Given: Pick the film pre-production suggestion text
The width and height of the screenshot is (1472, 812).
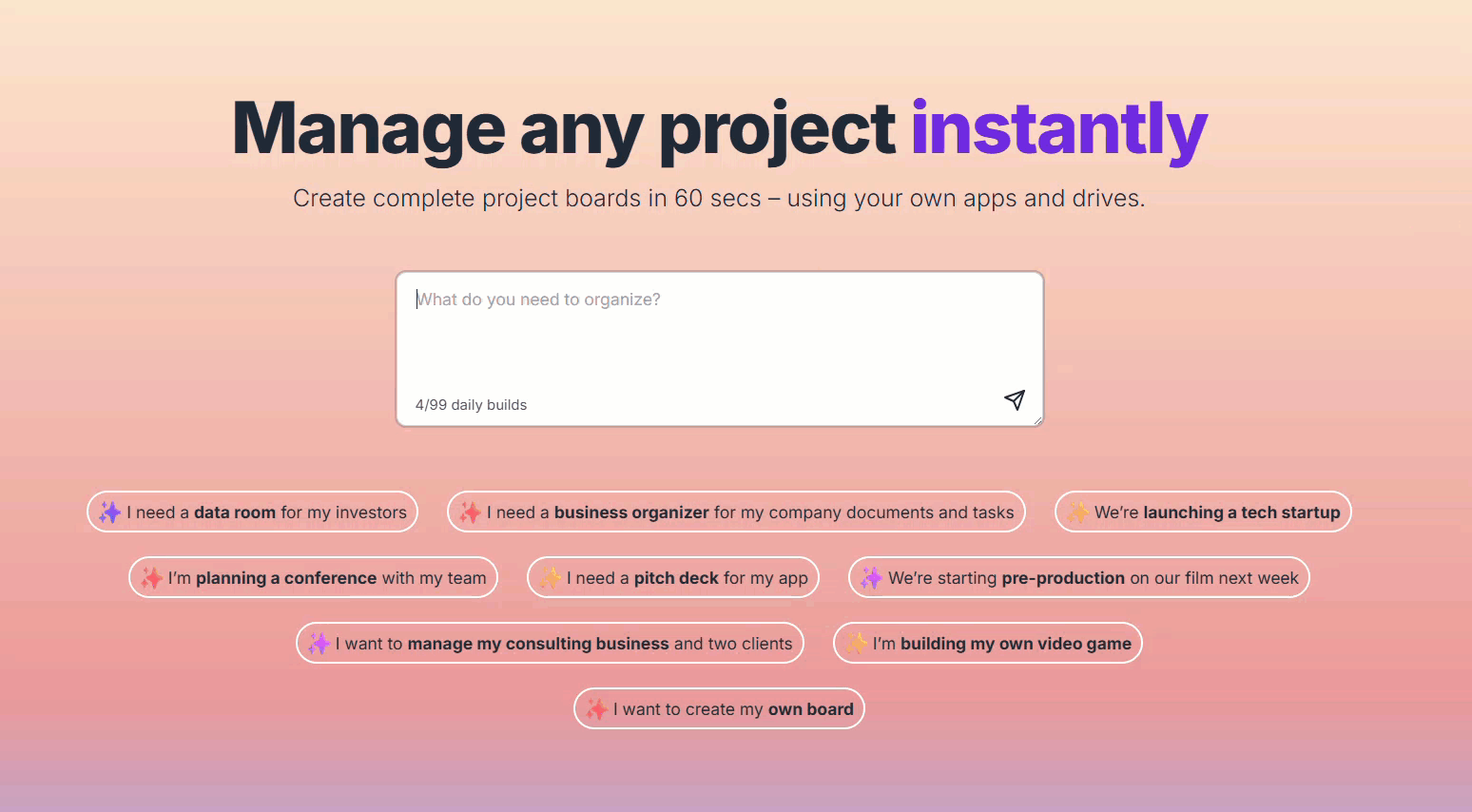Looking at the screenshot, I should point(1093,578).
